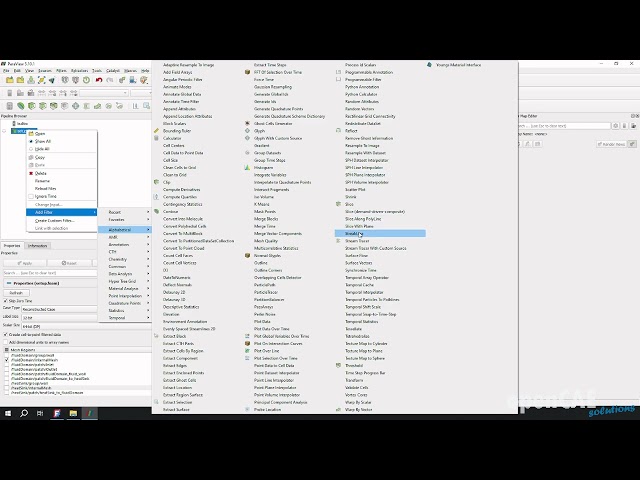Click the Glyph icon in filters toolbar
640x480 pixels.
click(76, 106)
